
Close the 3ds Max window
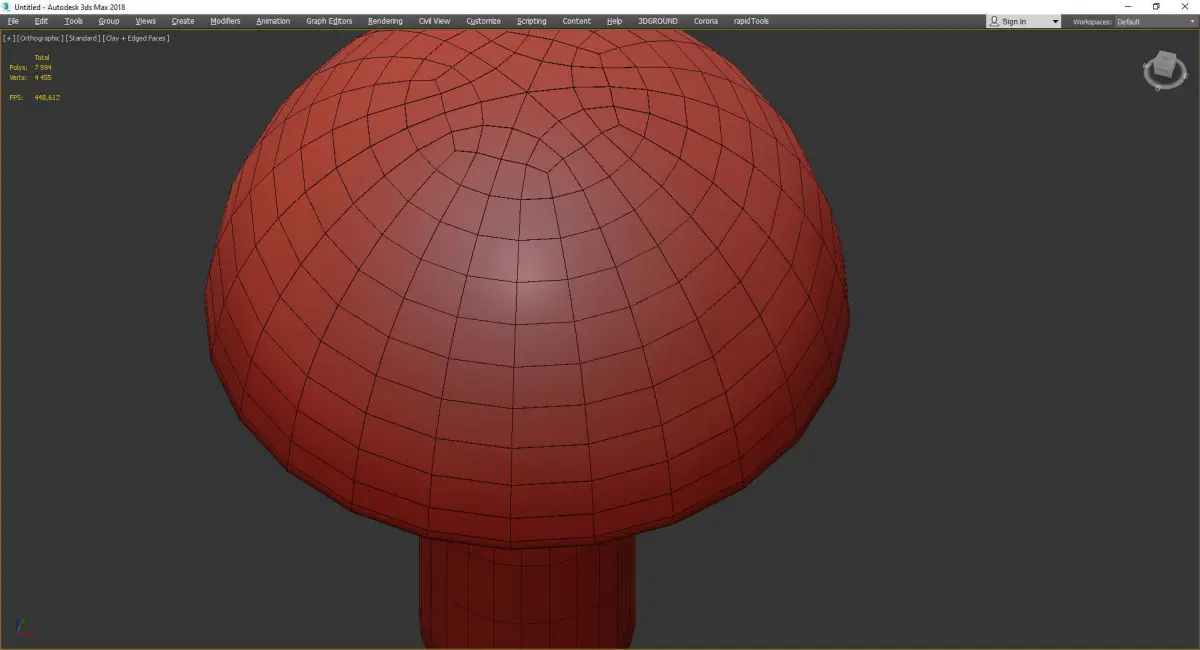[1185, 7]
